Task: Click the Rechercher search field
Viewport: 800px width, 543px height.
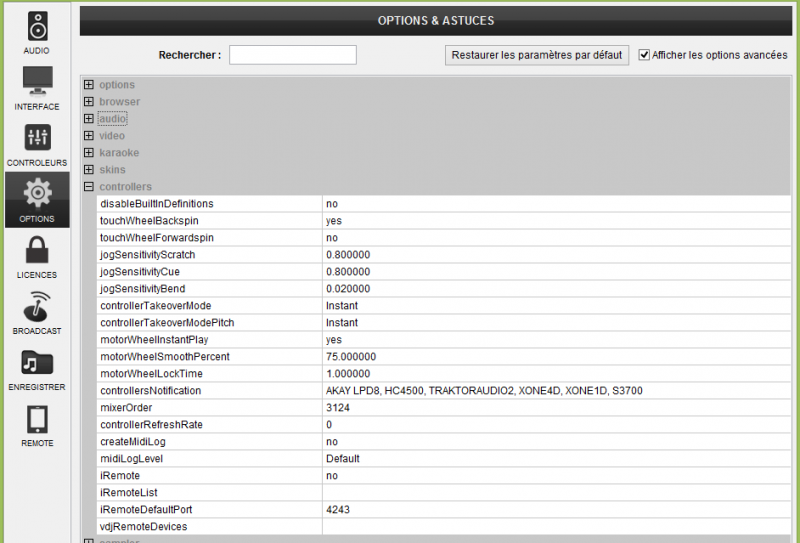Action: (292, 55)
